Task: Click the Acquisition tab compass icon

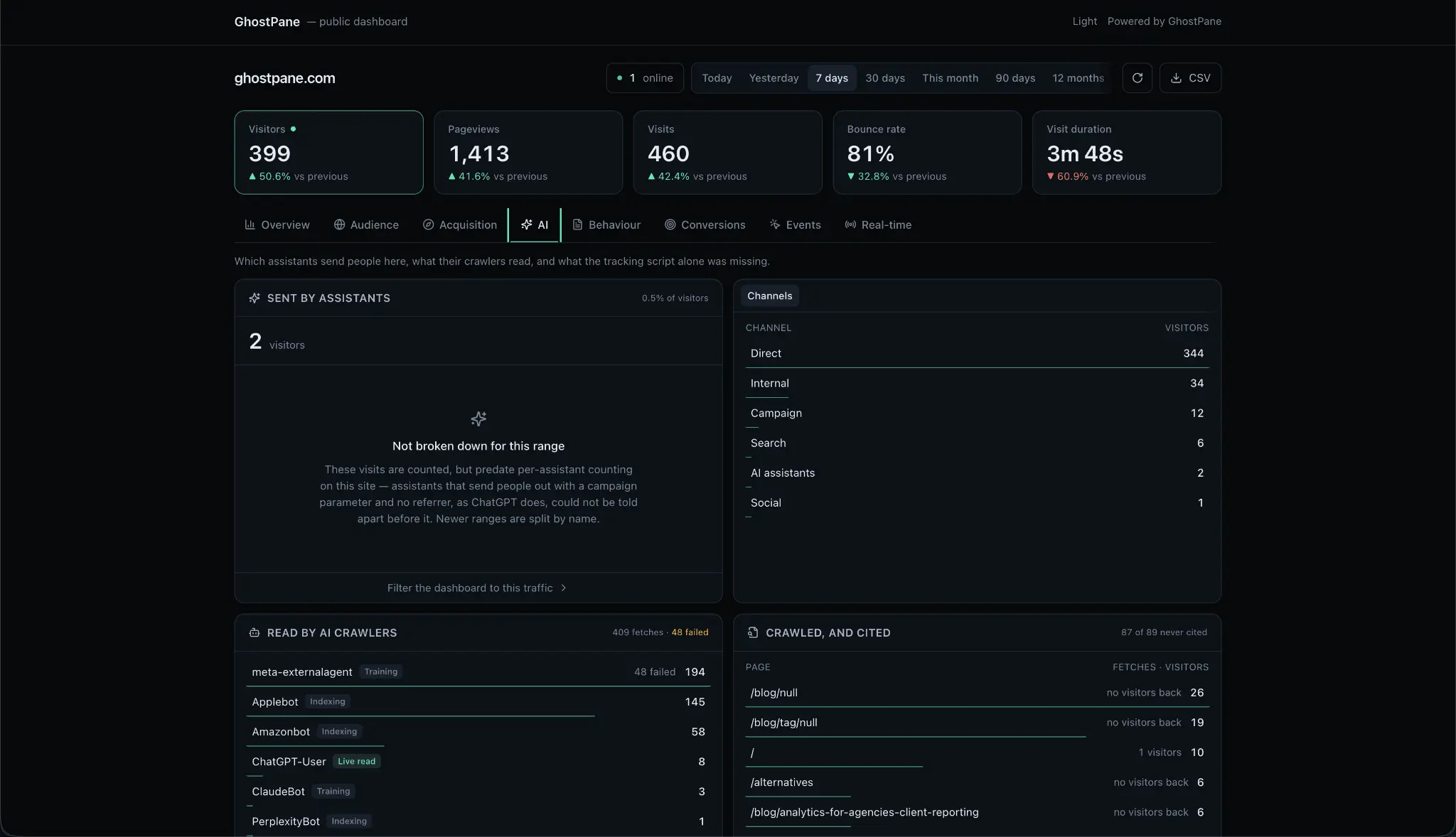Action: point(428,225)
